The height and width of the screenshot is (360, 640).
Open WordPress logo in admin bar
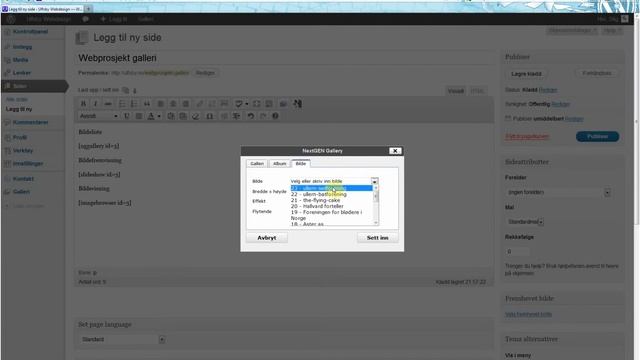pos(11,19)
